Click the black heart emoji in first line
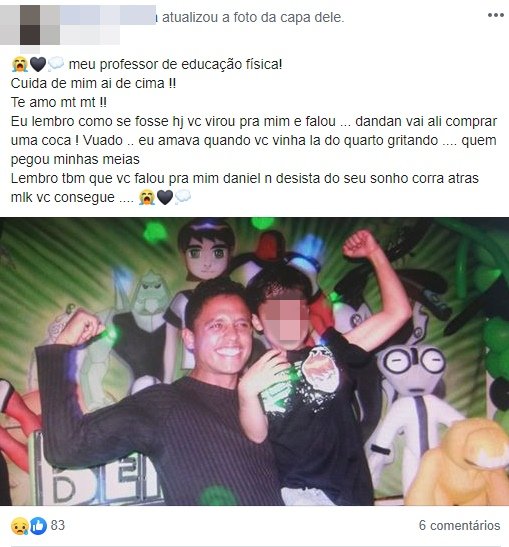Viewport: 509px width, 547px height. coord(38,65)
